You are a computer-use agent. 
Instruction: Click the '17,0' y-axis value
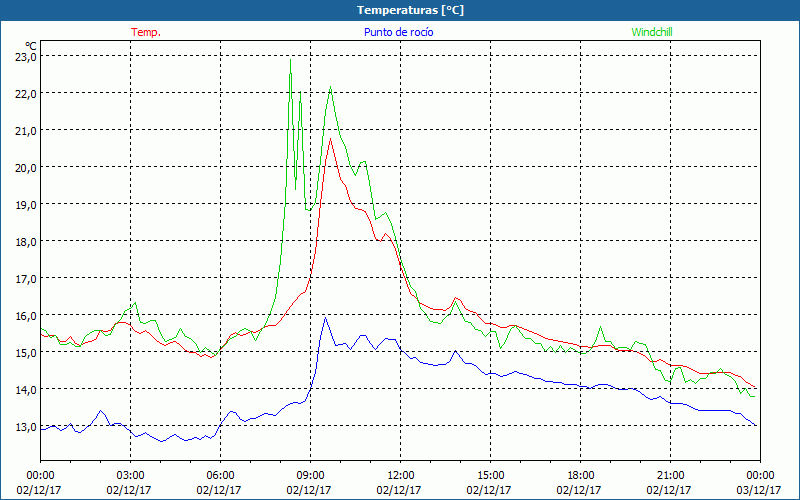pyautogui.click(x=26, y=279)
